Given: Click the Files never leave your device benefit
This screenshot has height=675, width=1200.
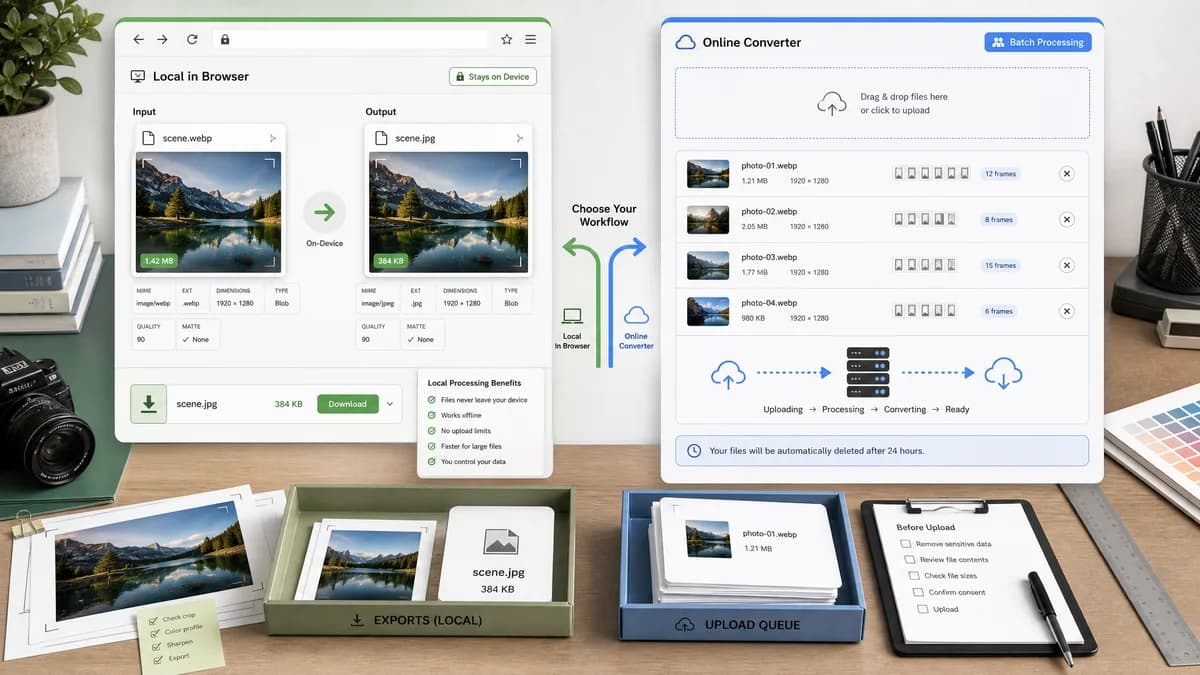Looking at the screenshot, I should pyautogui.click(x=477, y=400).
